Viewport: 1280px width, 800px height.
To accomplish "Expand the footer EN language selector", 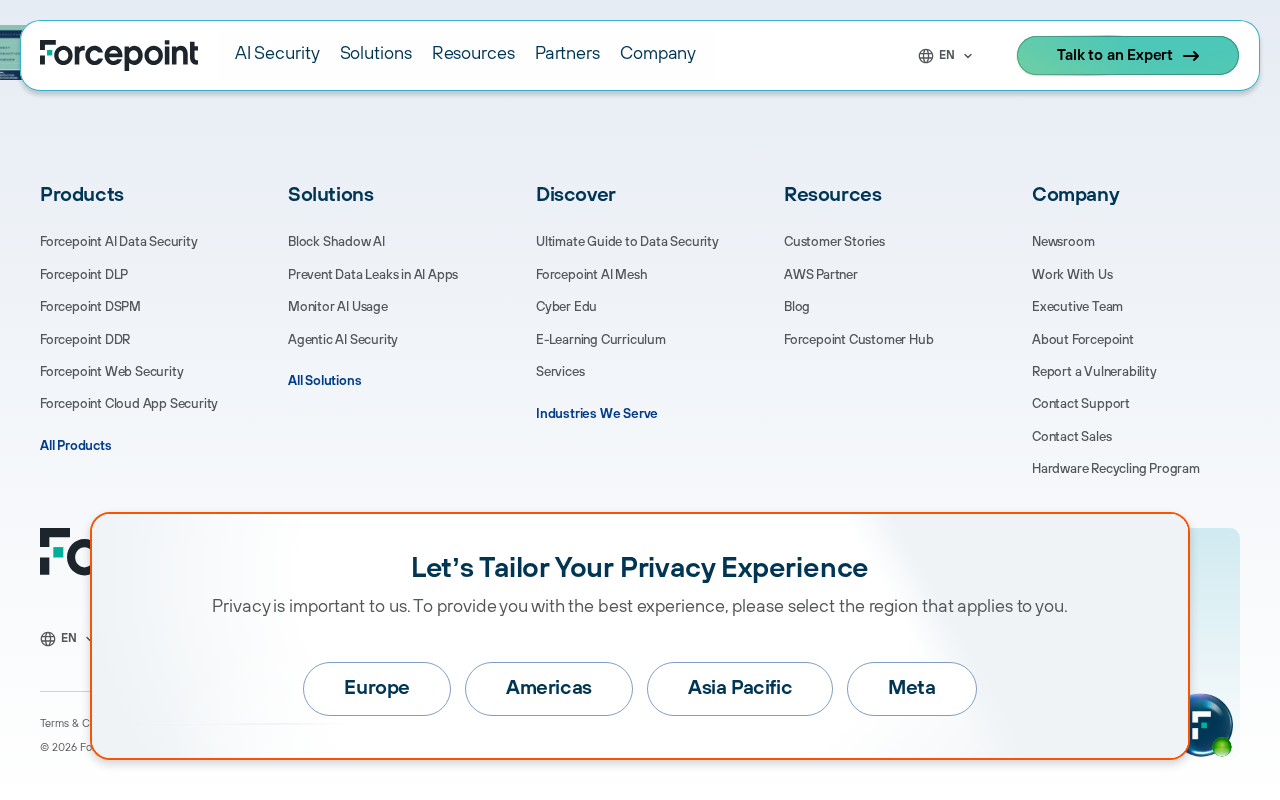I will click(x=67, y=639).
